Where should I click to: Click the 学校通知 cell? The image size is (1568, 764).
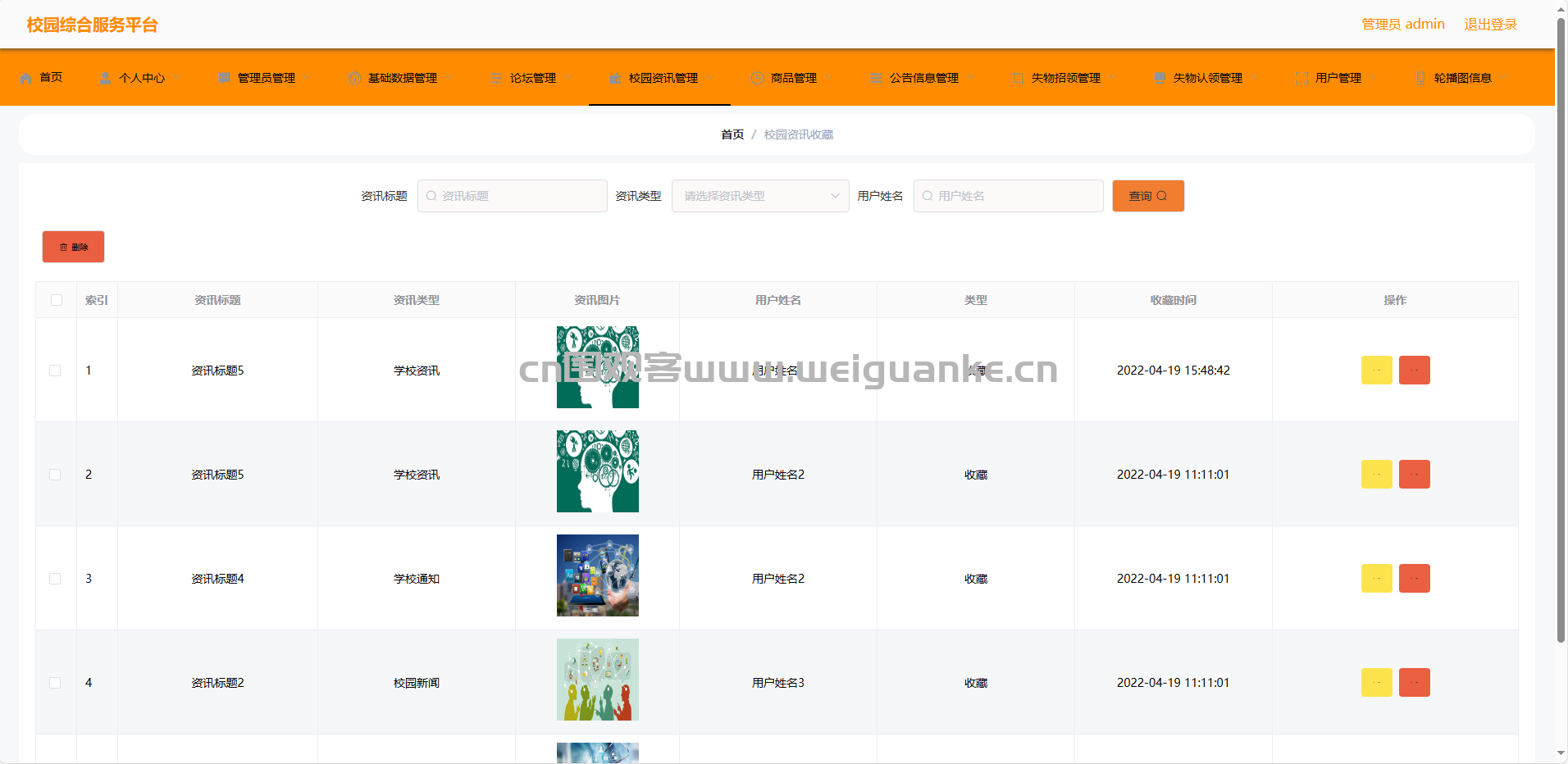coord(417,579)
